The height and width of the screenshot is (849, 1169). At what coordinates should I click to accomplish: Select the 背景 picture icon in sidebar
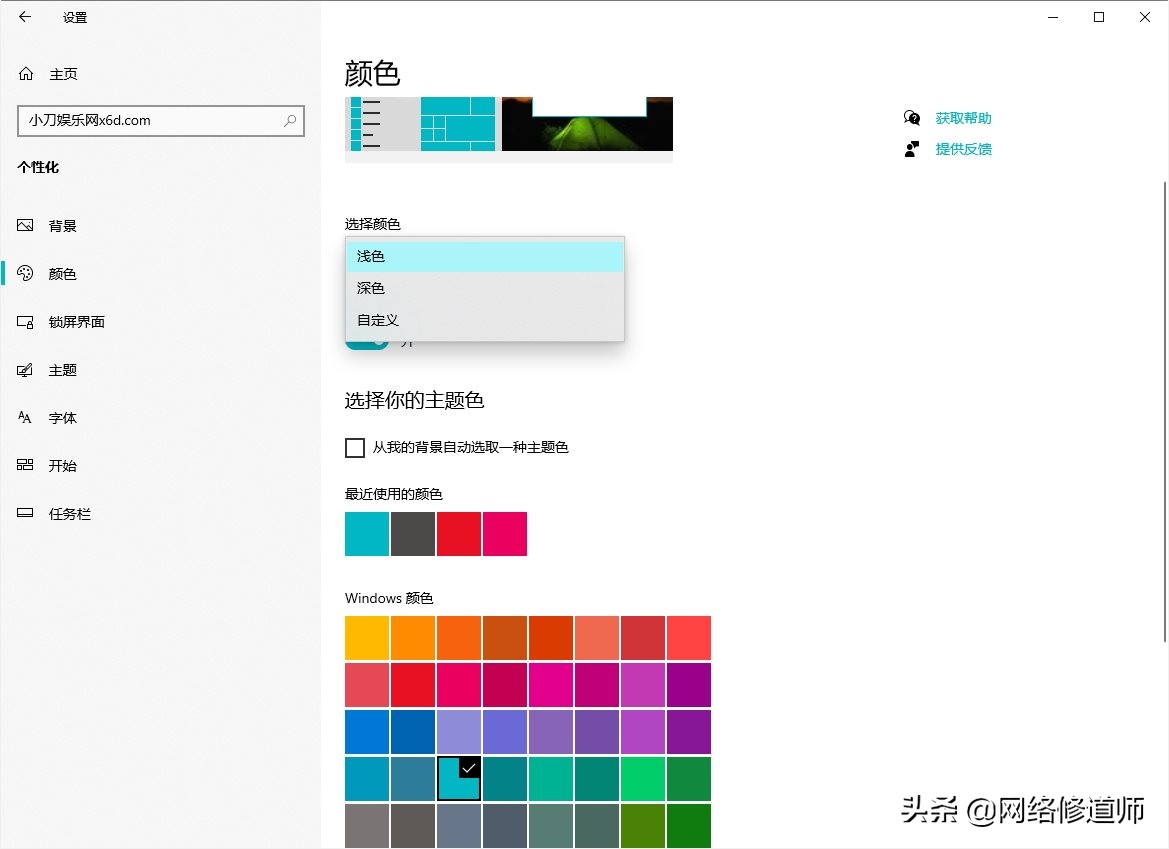[x=24, y=225]
